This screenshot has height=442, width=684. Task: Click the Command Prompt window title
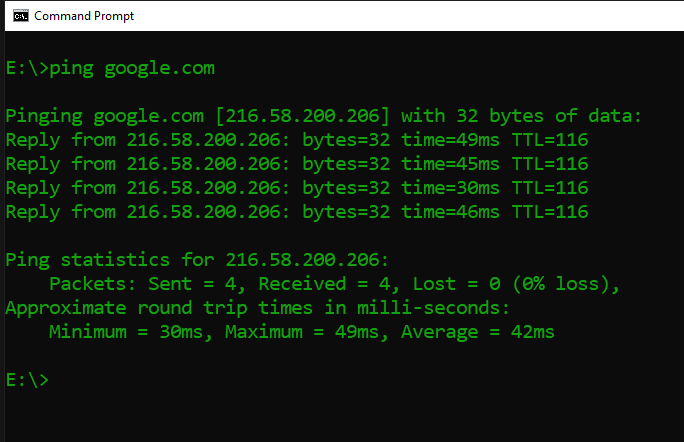coord(84,16)
